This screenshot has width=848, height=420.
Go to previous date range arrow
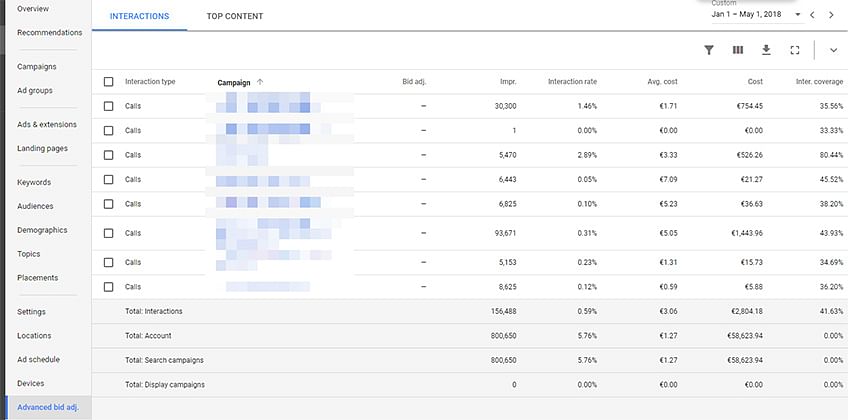point(812,15)
